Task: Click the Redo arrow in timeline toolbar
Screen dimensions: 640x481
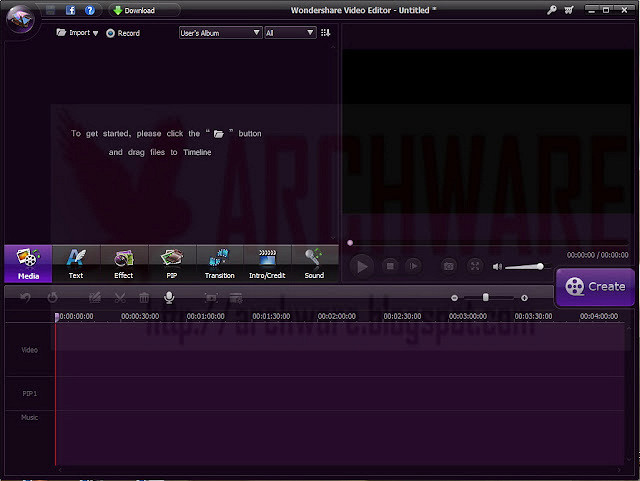Action: point(52,298)
